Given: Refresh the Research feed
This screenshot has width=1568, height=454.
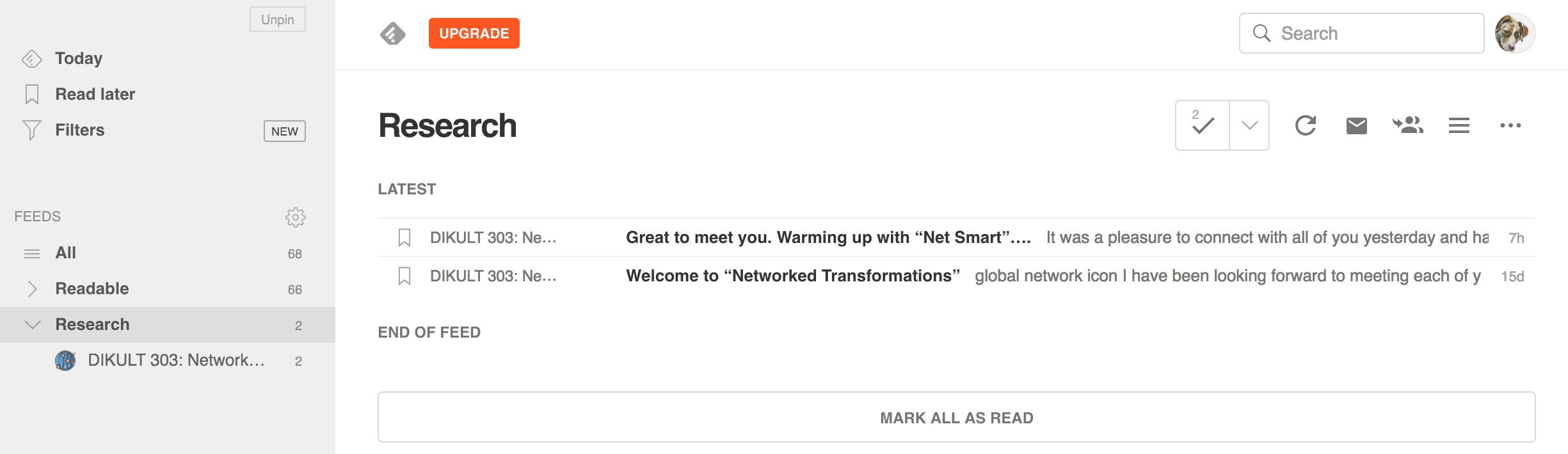Looking at the screenshot, I should tap(1306, 125).
